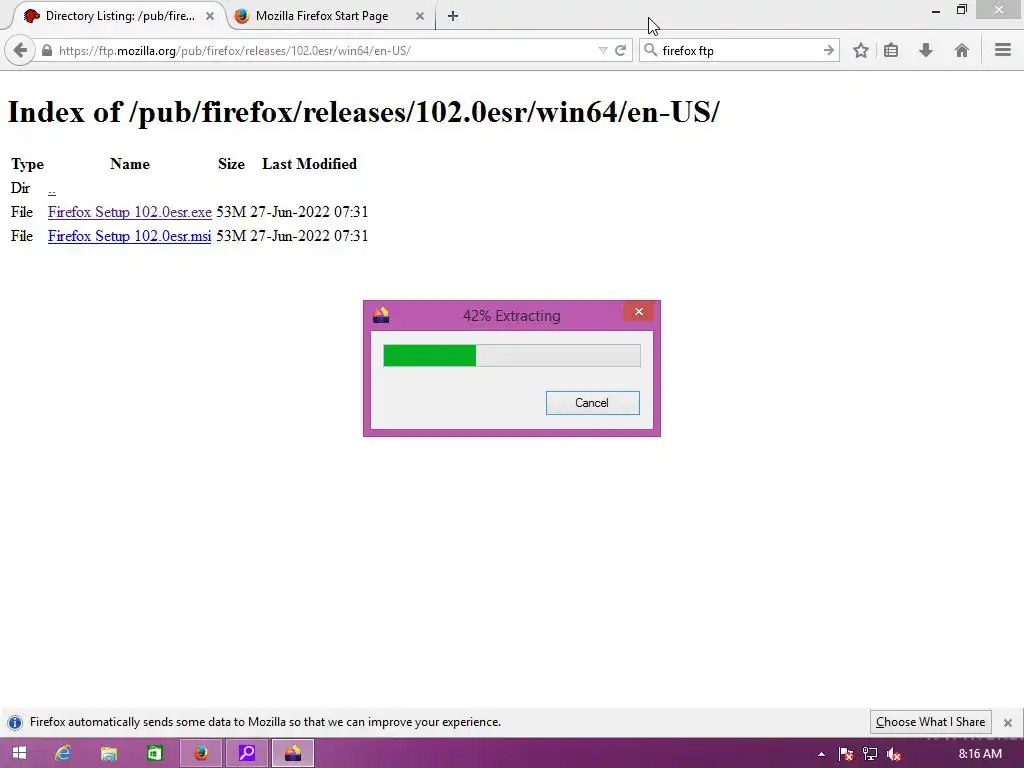This screenshot has height=768, width=1024.
Task: Open the URL history dropdown arrow
Action: (602, 50)
